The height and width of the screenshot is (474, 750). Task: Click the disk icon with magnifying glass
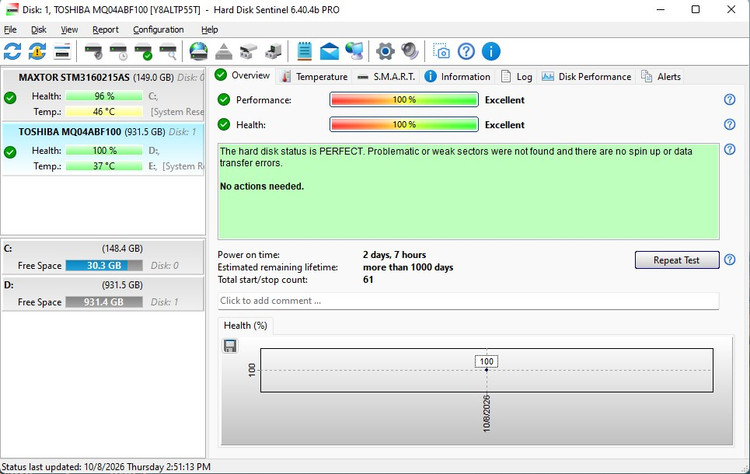pos(168,51)
